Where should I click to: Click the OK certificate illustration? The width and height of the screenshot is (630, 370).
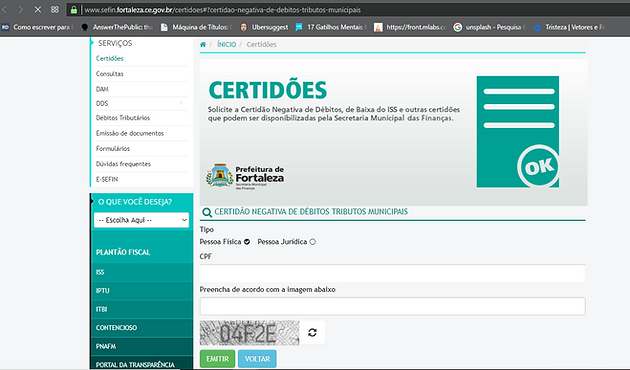[518, 131]
